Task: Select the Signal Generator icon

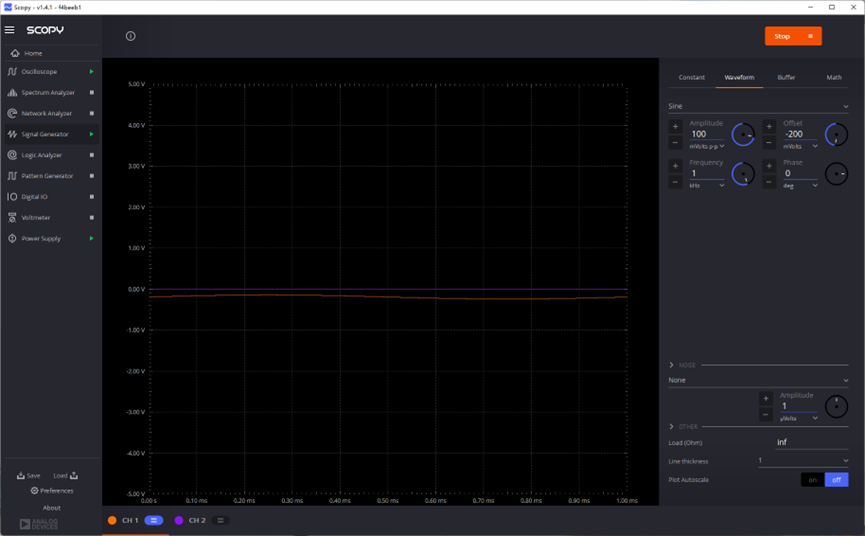Action: click(x=12, y=134)
